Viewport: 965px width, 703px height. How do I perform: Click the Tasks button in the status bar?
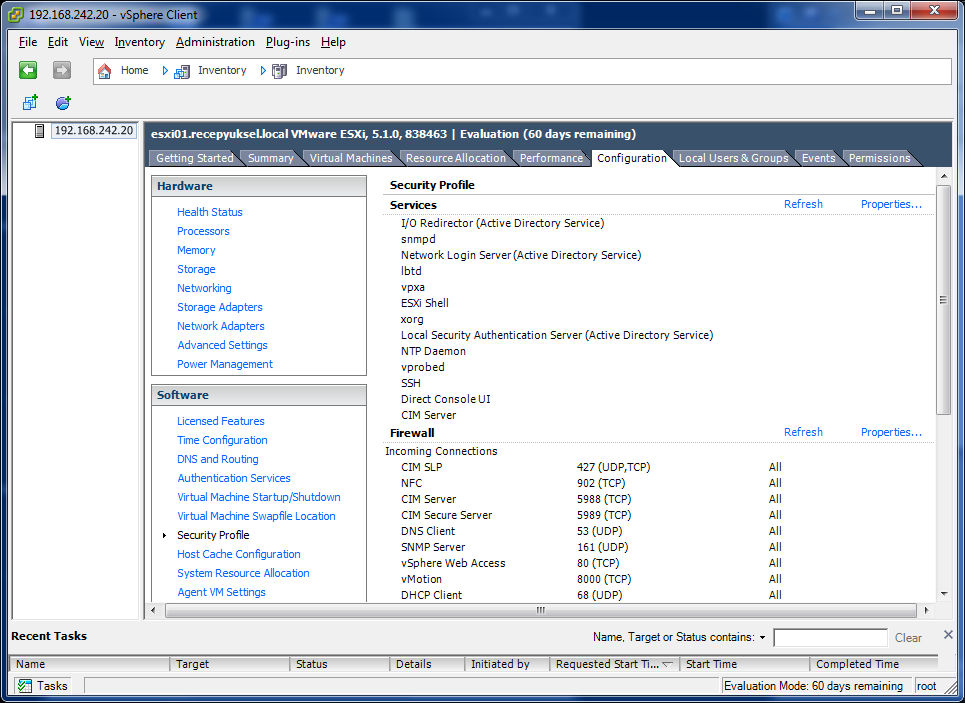[x=42, y=686]
